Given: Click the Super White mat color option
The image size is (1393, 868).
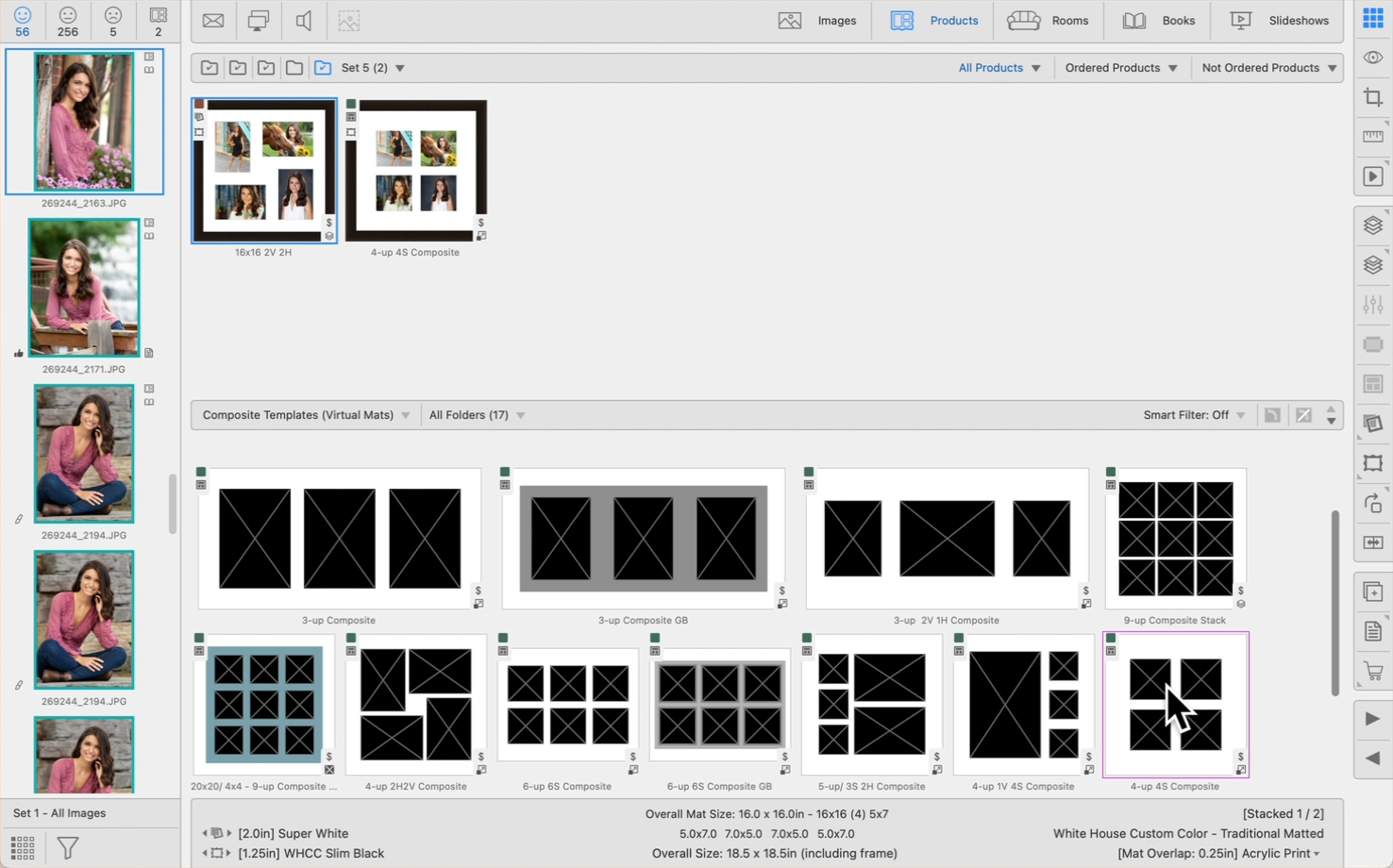Looking at the screenshot, I should pos(293,833).
